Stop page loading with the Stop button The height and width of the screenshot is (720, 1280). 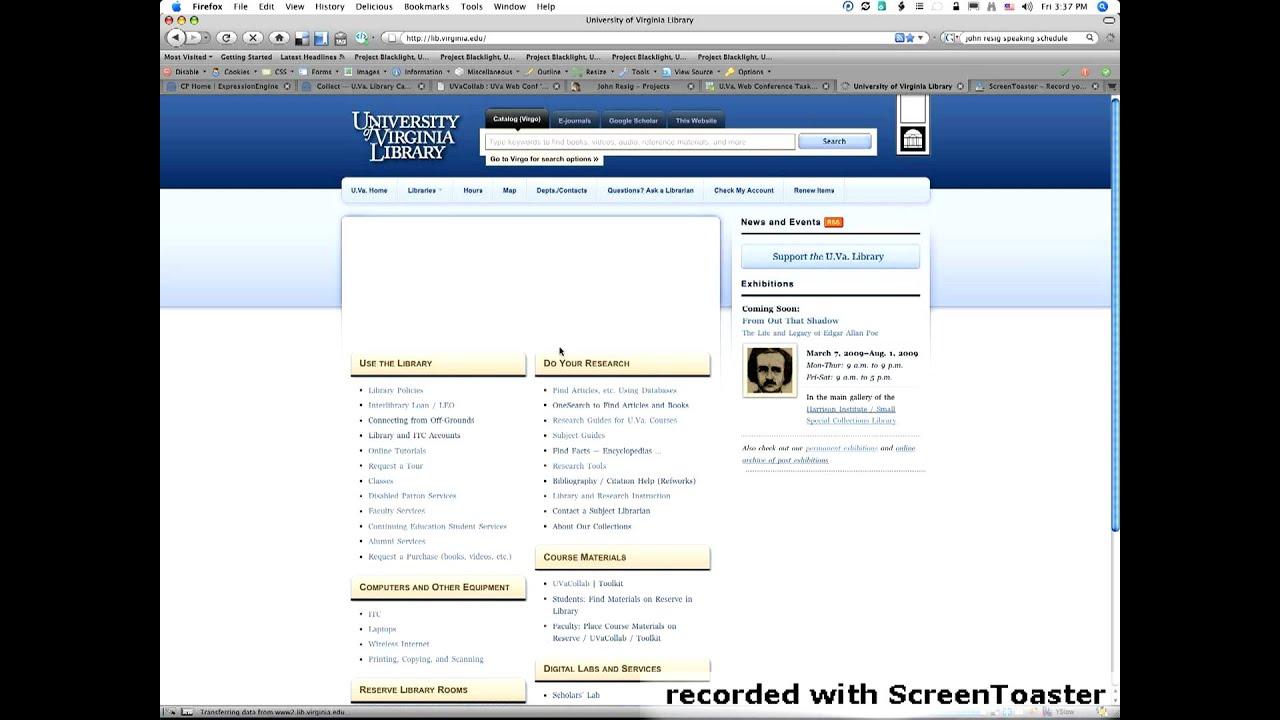253,38
